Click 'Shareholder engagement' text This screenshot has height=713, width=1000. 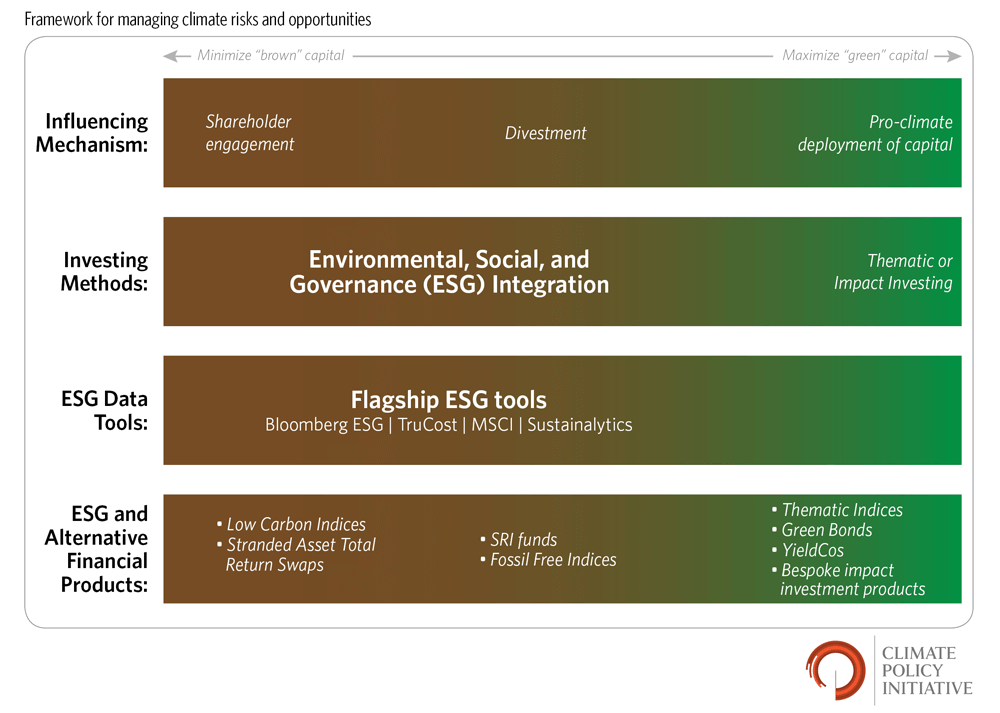click(x=249, y=133)
